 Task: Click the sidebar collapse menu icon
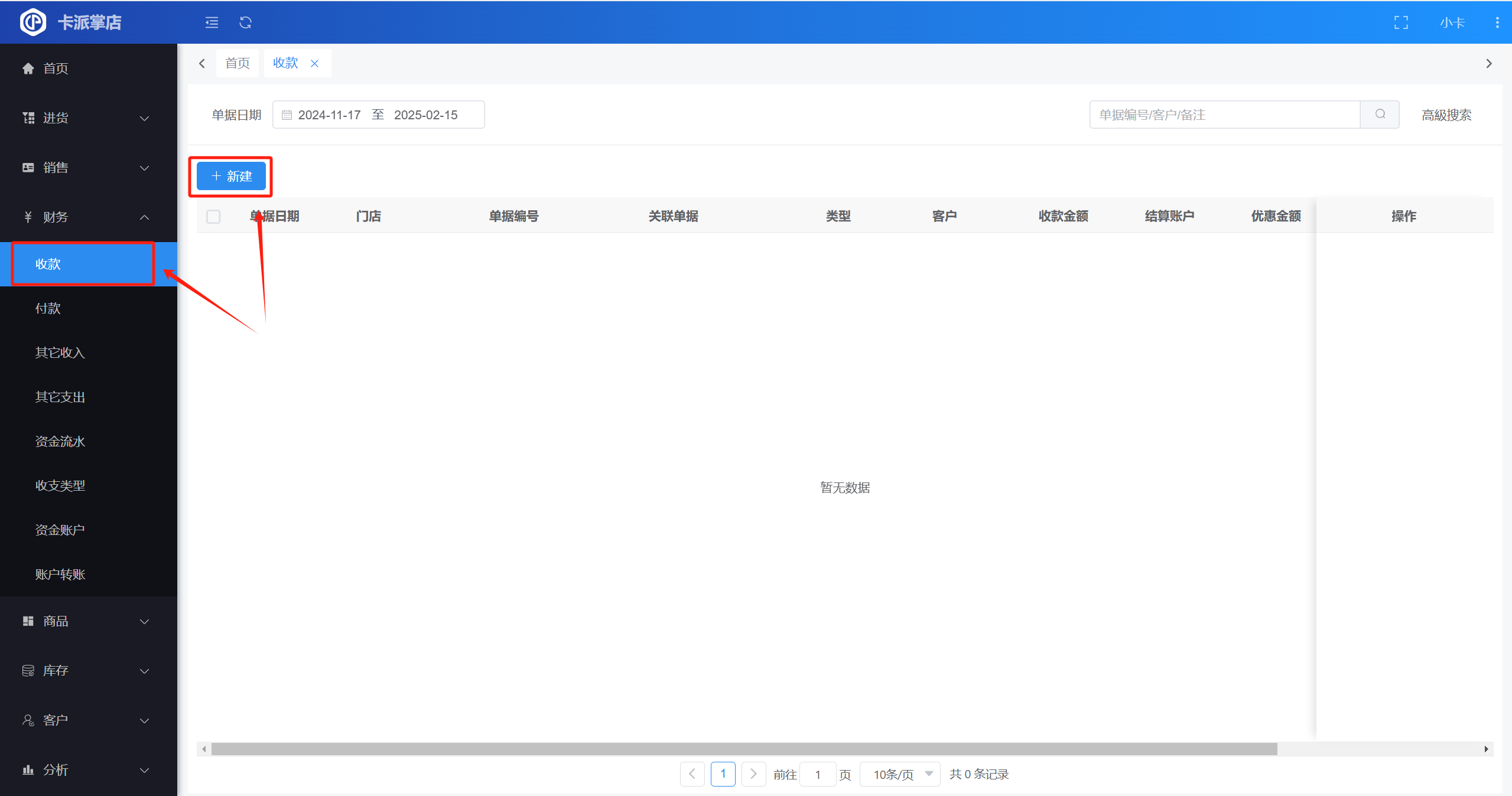coord(212,22)
